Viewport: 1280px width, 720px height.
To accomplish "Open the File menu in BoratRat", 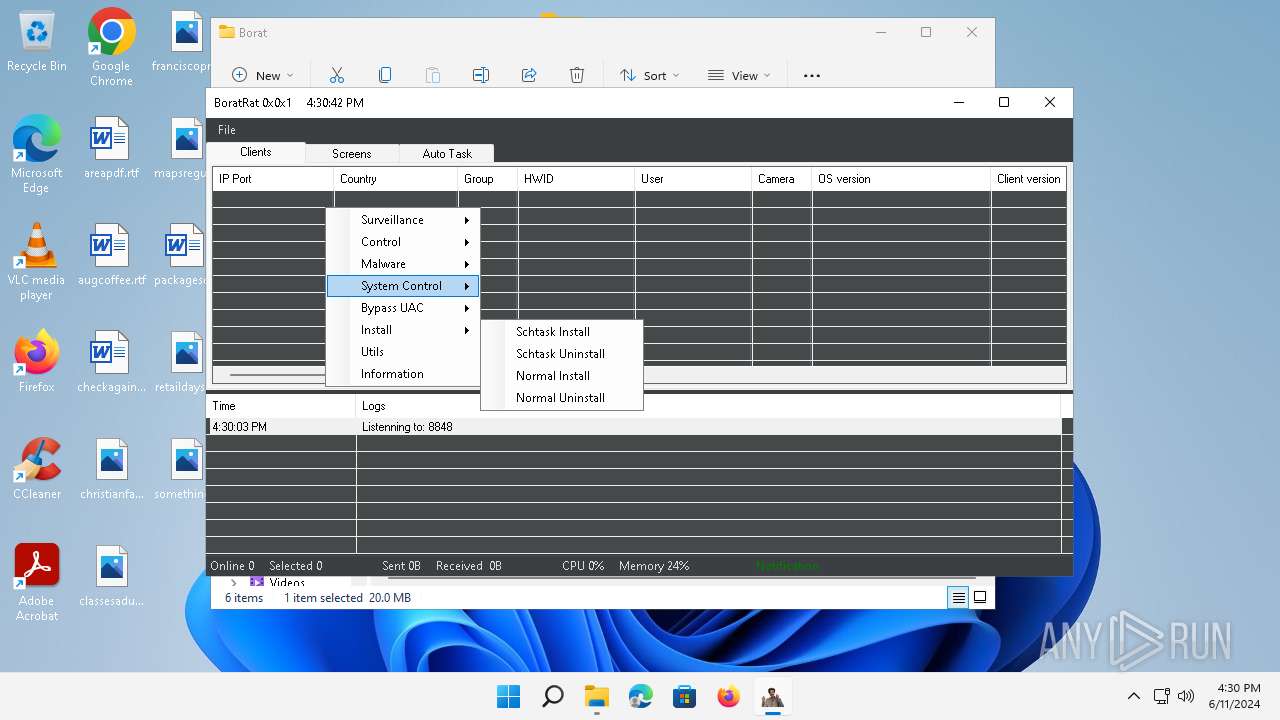I will tap(227, 130).
